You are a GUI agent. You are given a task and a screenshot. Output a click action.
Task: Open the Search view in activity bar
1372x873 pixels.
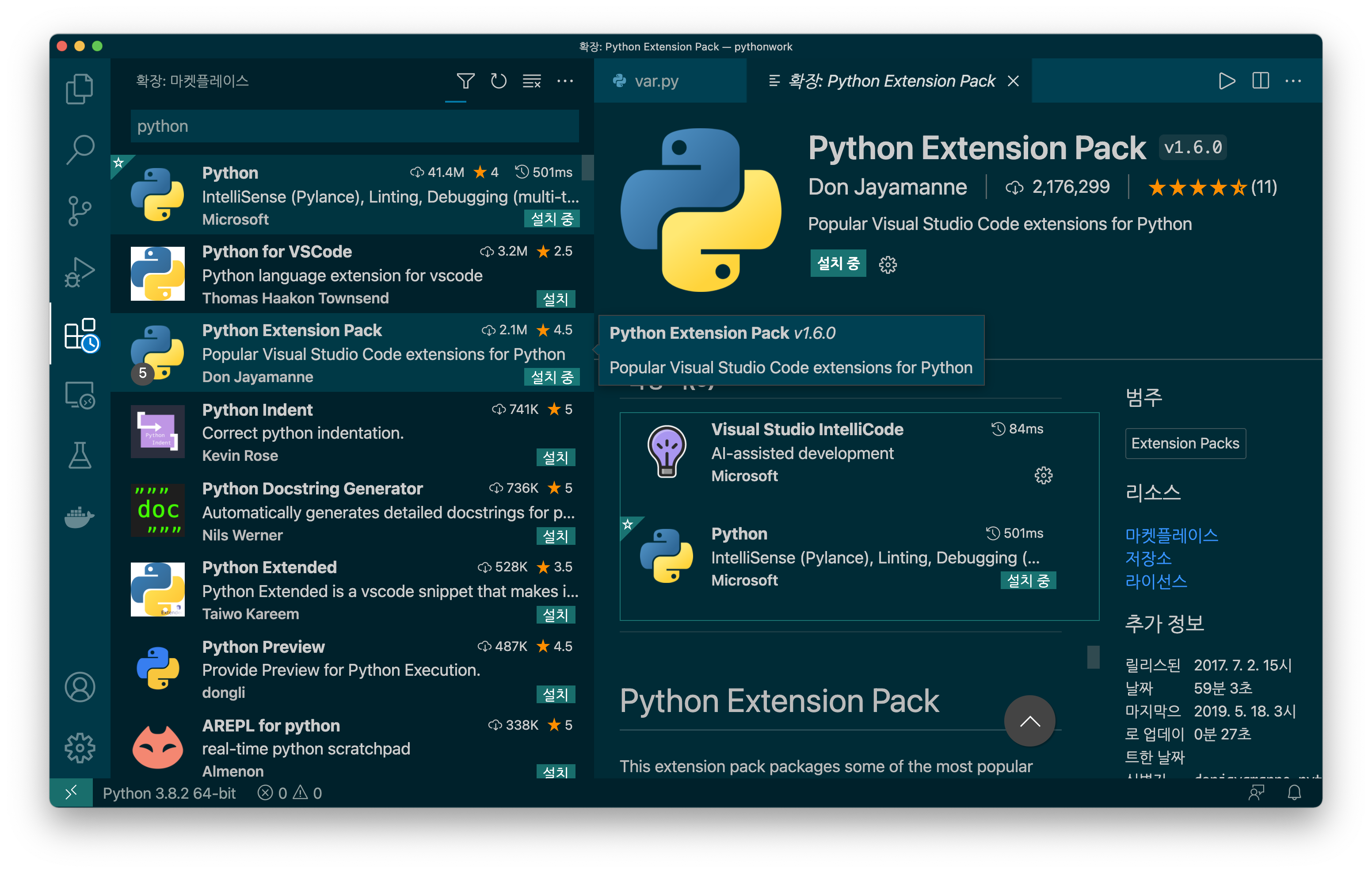click(80, 149)
